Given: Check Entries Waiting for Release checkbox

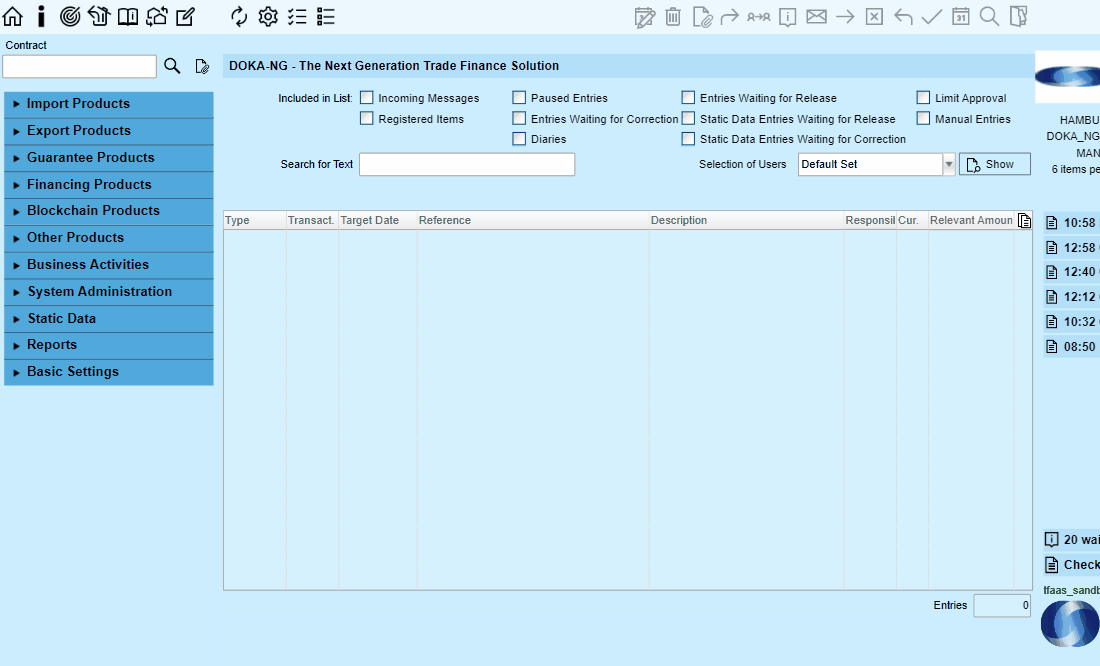Looking at the screenshot, I should (688, 98).
